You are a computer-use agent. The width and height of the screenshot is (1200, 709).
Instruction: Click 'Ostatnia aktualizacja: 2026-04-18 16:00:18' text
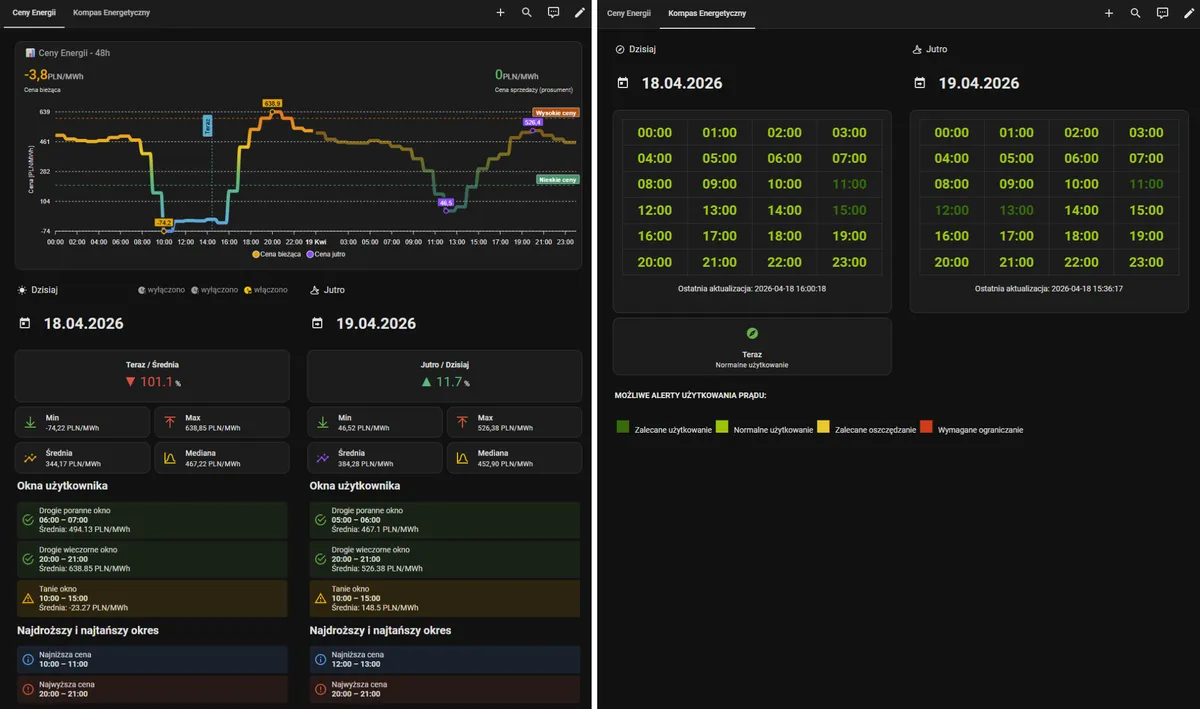(752, 288)
